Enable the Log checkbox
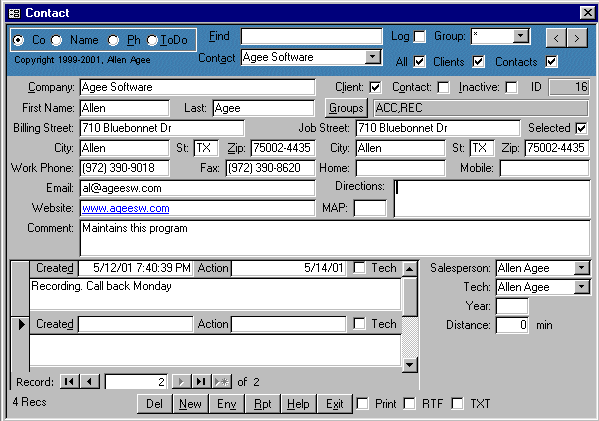The height and width of the screenshot is (421, 599). pos(419,37)
